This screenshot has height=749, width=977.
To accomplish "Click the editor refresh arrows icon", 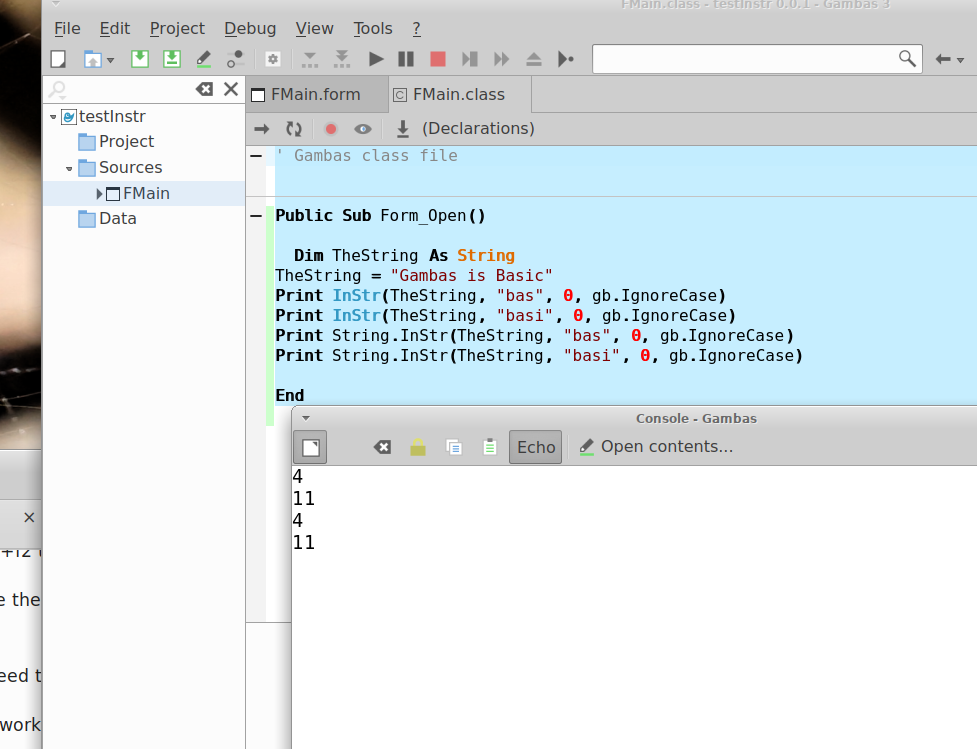I will point(294,128).
